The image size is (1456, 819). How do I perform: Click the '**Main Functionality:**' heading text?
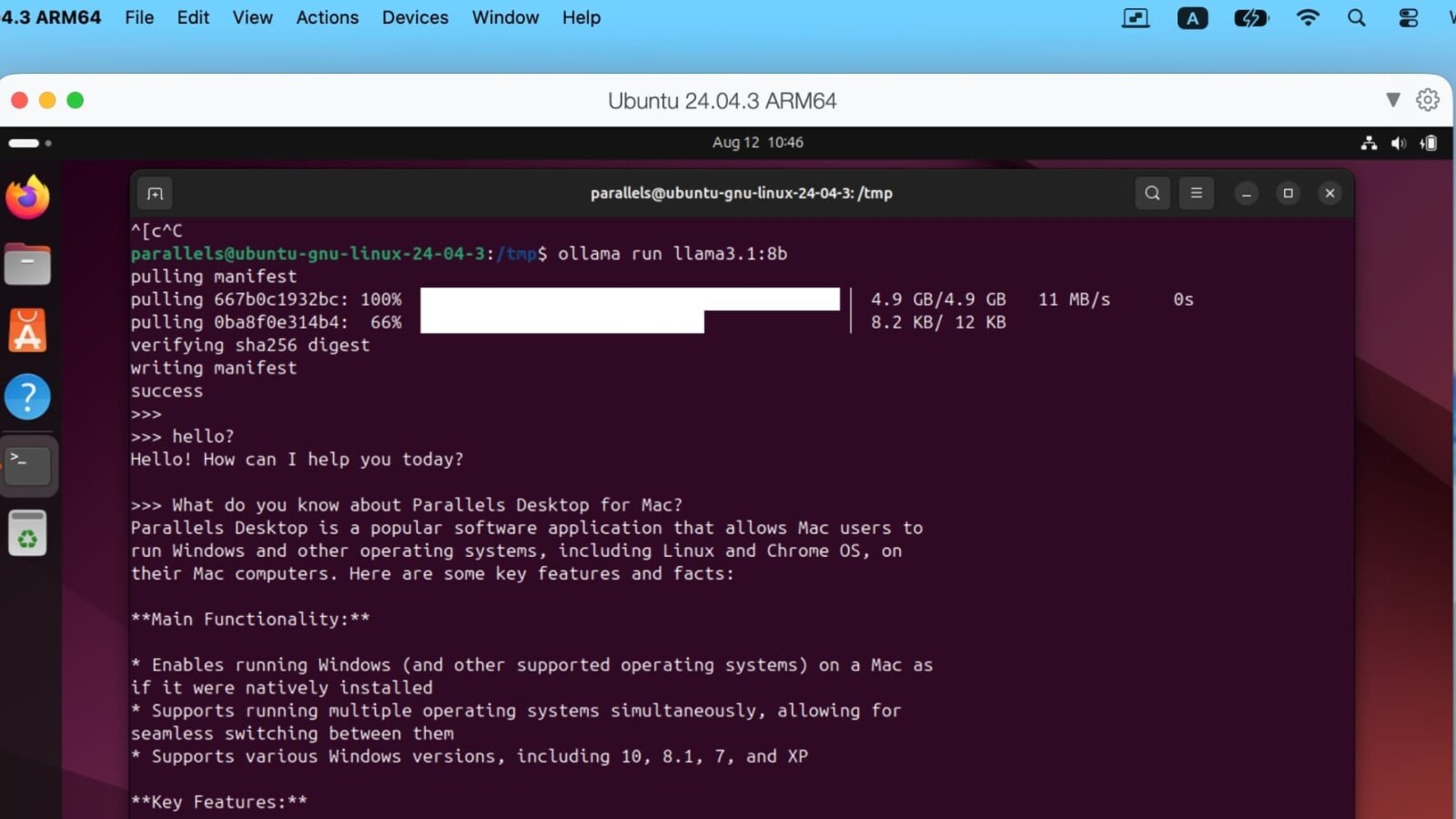pos(250,620)
